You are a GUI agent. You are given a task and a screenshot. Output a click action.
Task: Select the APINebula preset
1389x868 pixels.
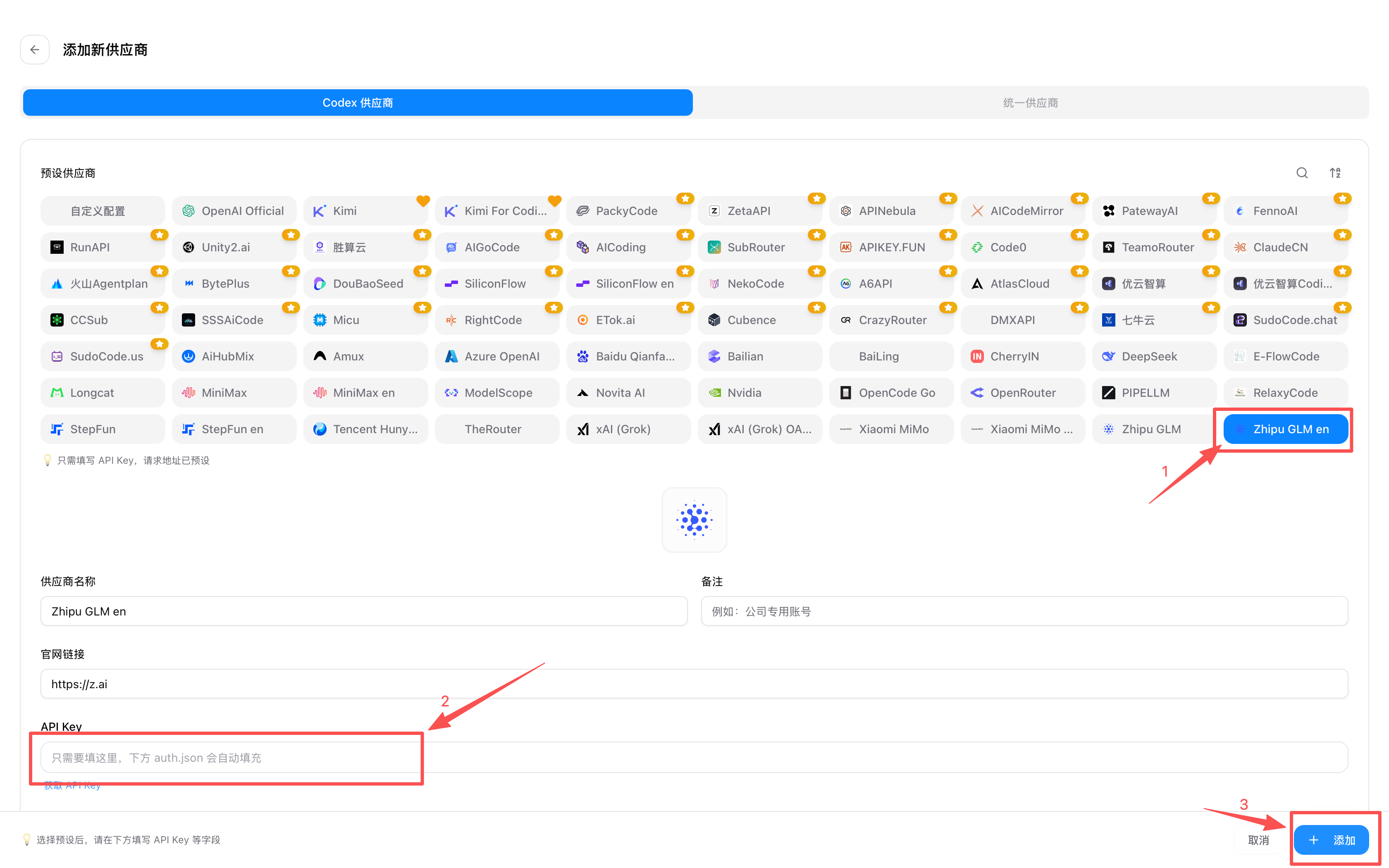pos(891,211)
